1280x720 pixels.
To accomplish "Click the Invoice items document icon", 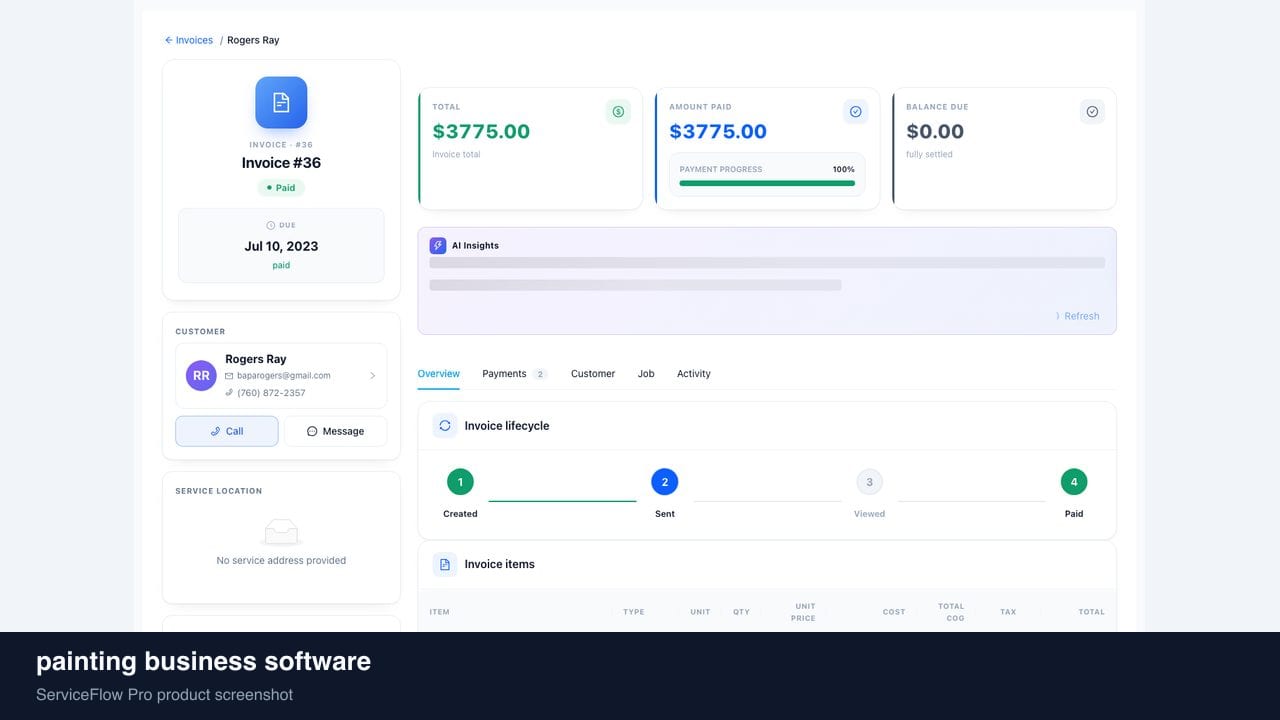I will coord(445,564).
